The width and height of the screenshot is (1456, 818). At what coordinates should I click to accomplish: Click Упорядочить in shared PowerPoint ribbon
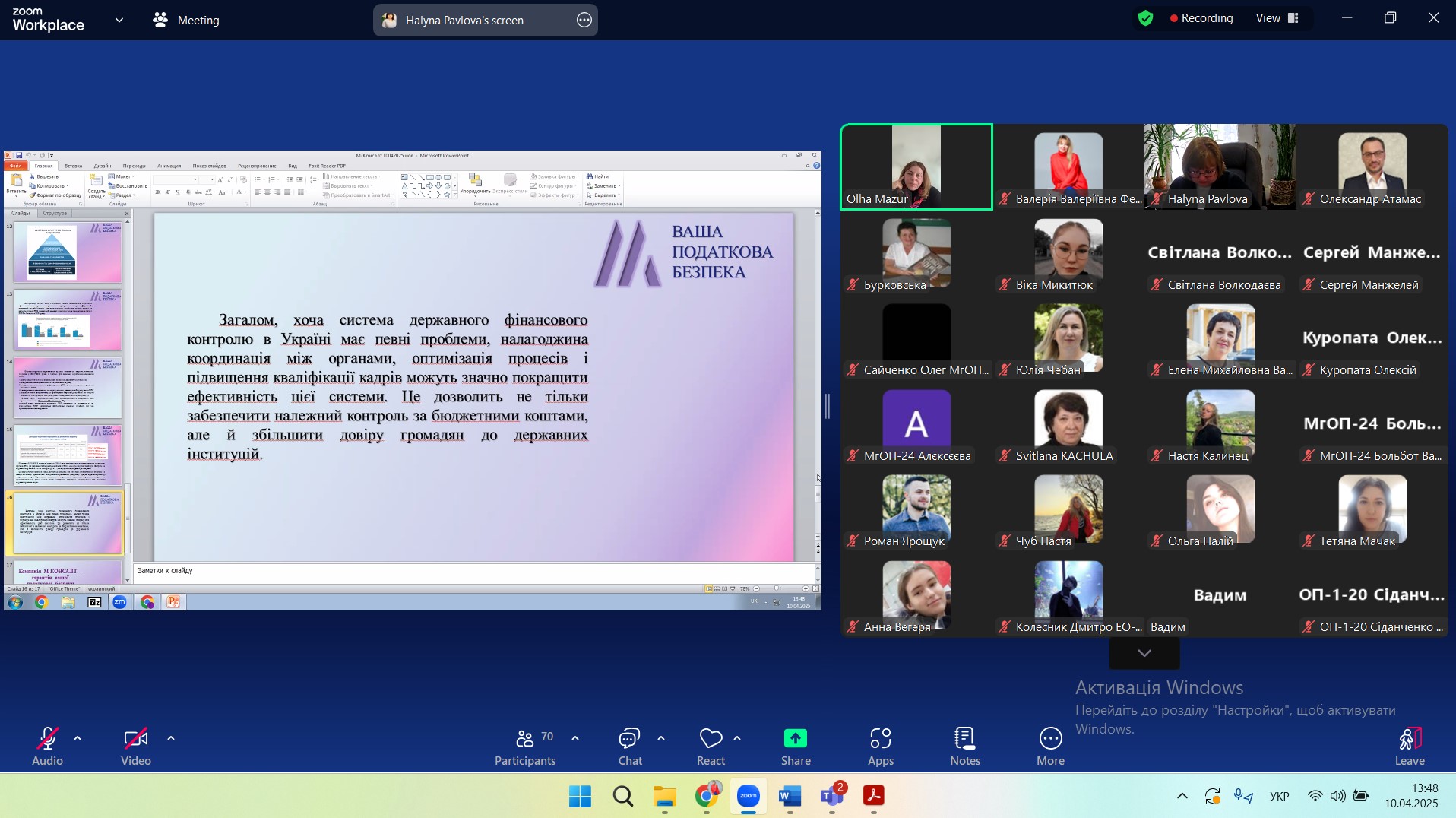pos(476,184)
